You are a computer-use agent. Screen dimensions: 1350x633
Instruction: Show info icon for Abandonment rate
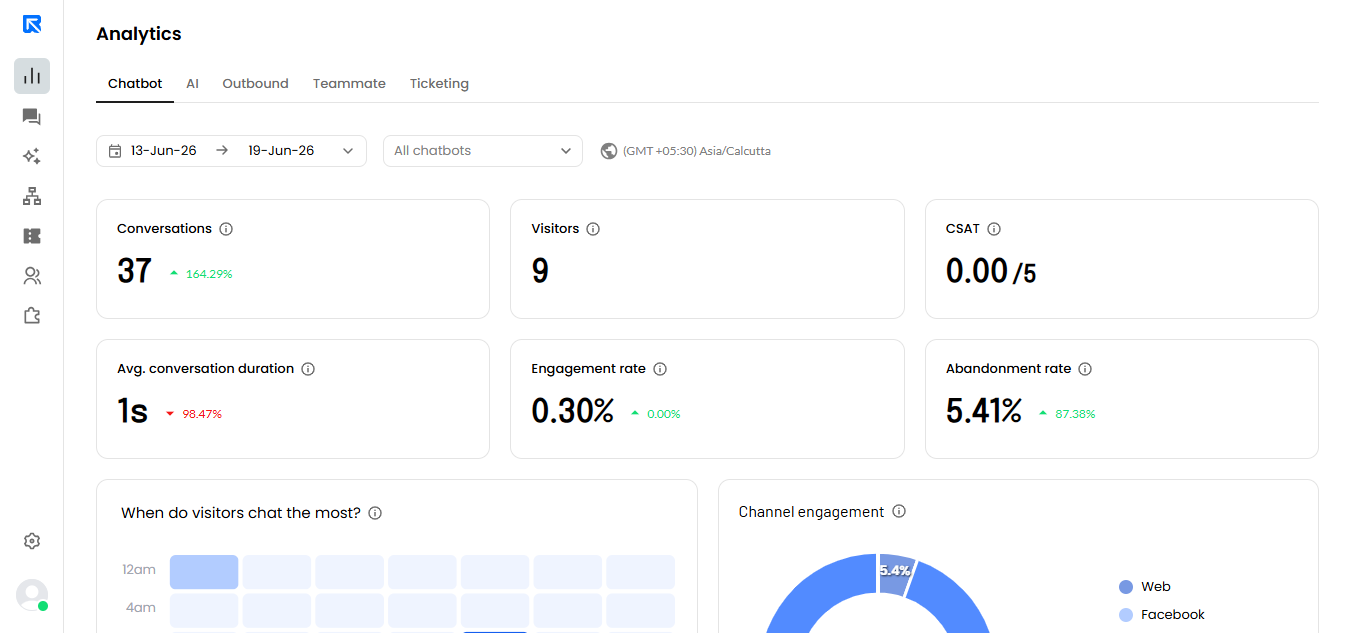(x=1085, y=369)
